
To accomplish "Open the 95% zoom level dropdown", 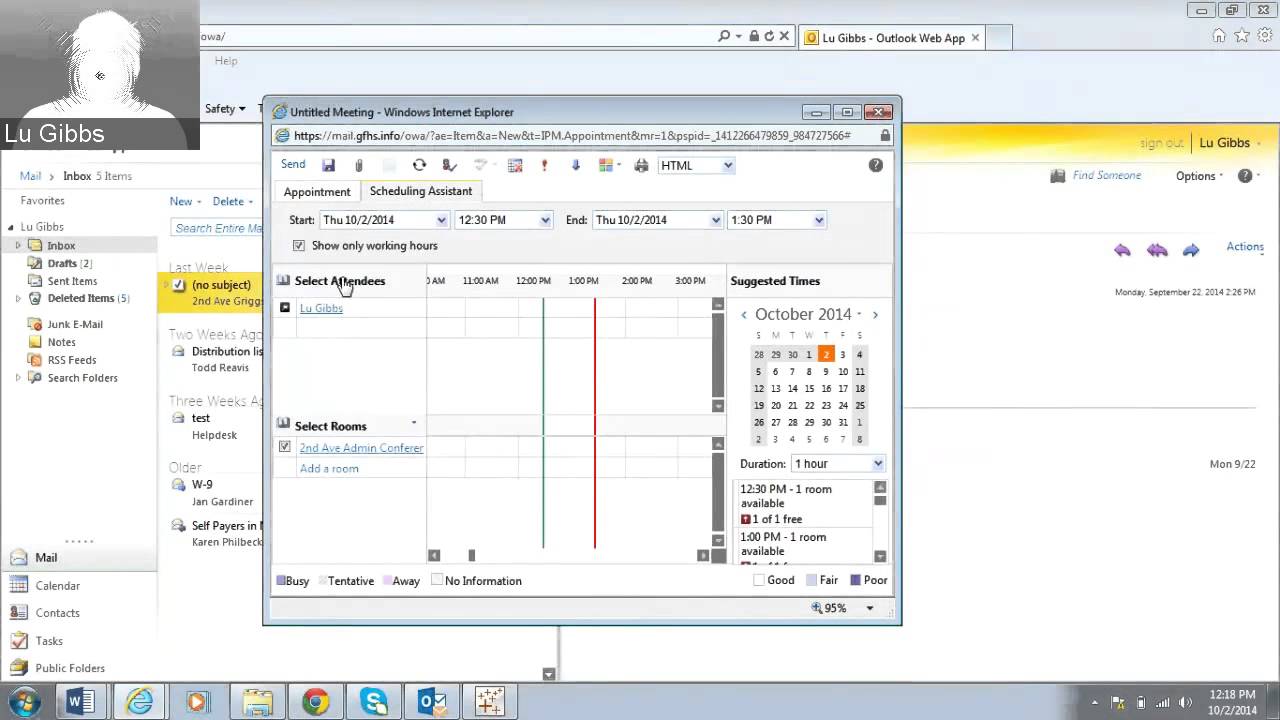I will click(869, 608).
